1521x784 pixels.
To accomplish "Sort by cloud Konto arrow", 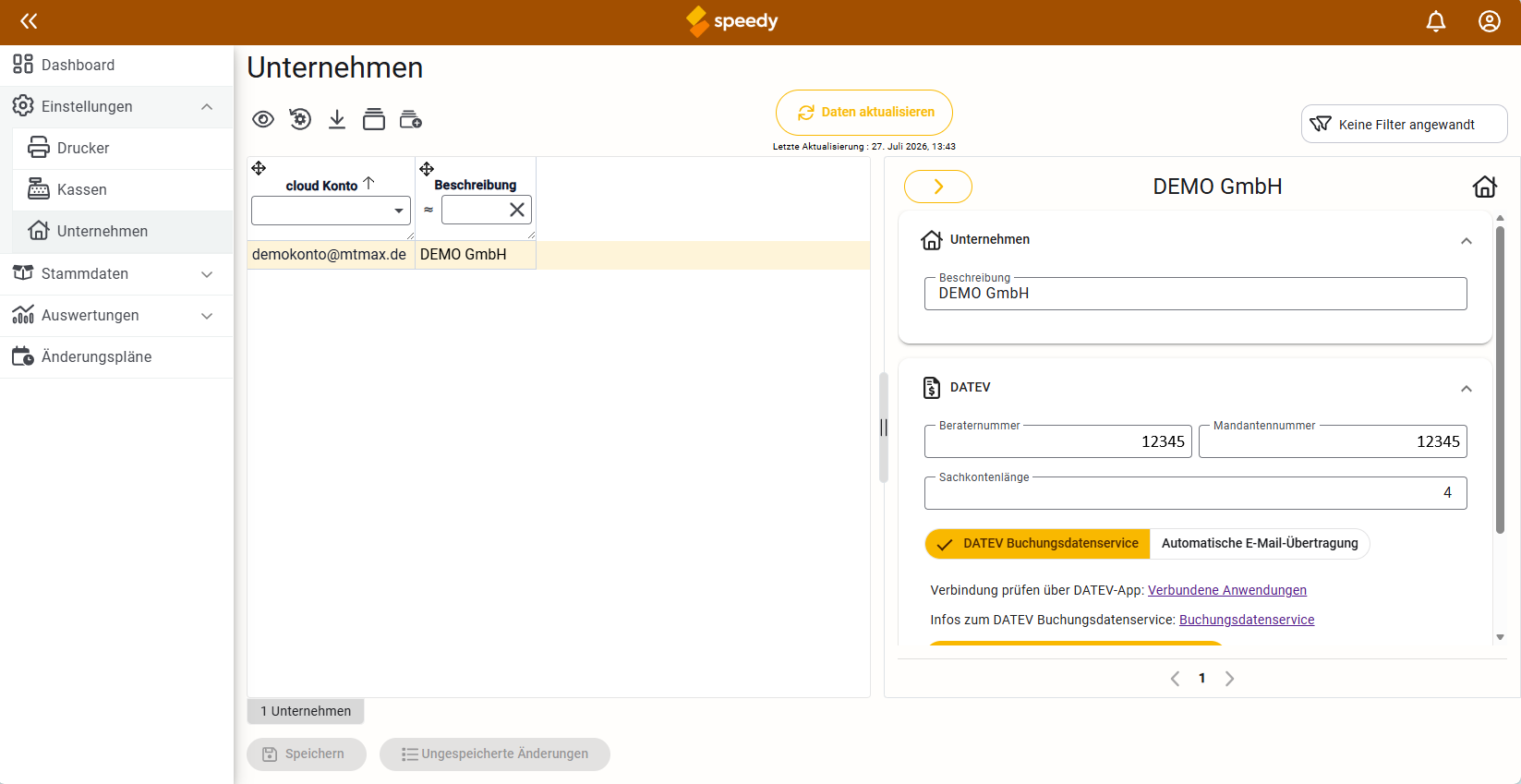I will point(368,184).
